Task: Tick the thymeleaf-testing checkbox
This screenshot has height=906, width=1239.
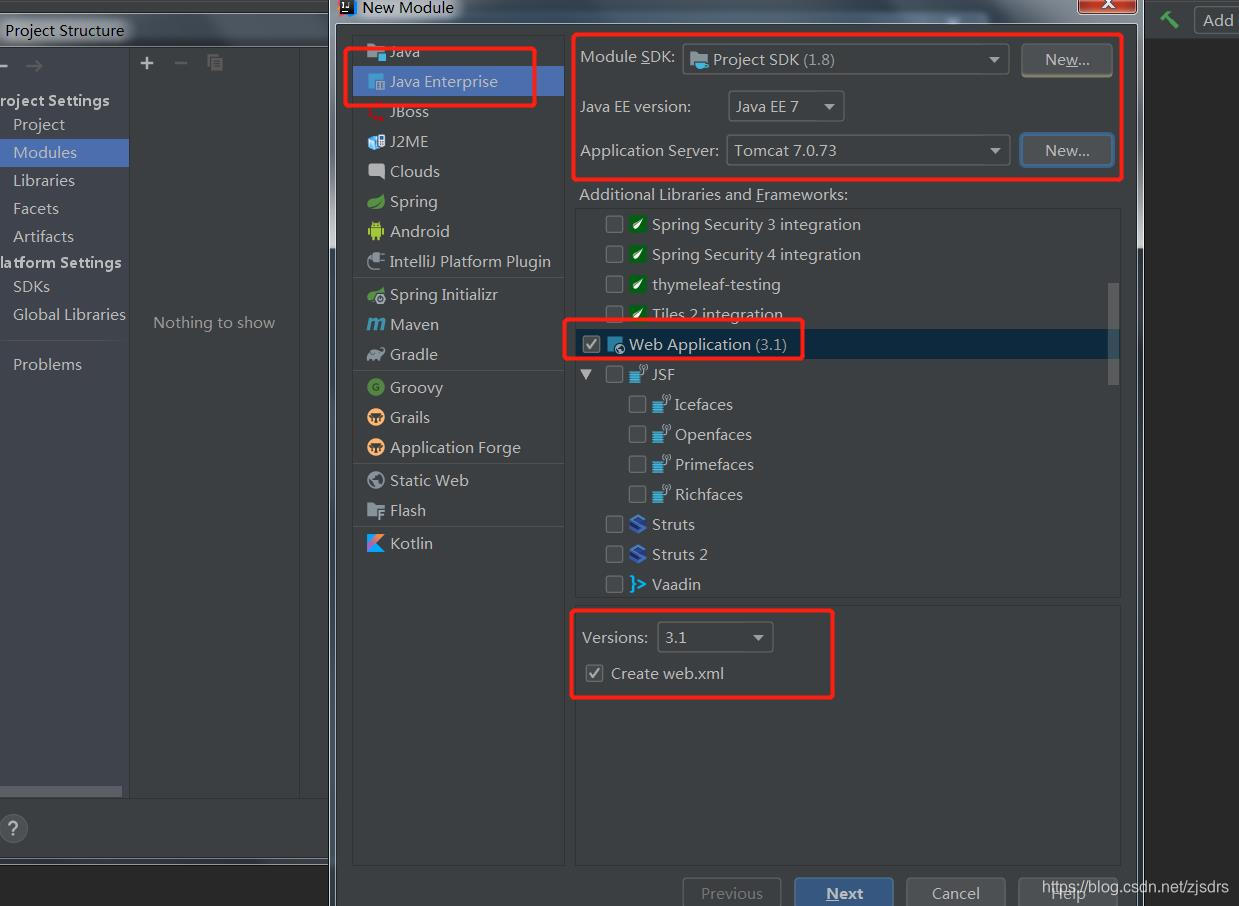Action: pyautogui.click(x=615, y=285)
